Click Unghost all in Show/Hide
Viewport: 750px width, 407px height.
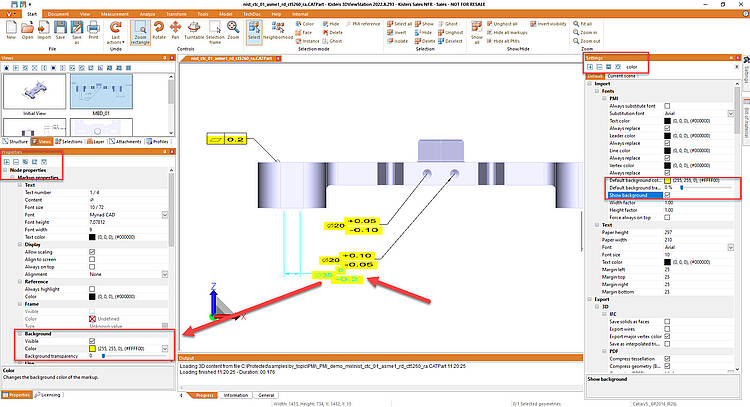pos(502,24)
